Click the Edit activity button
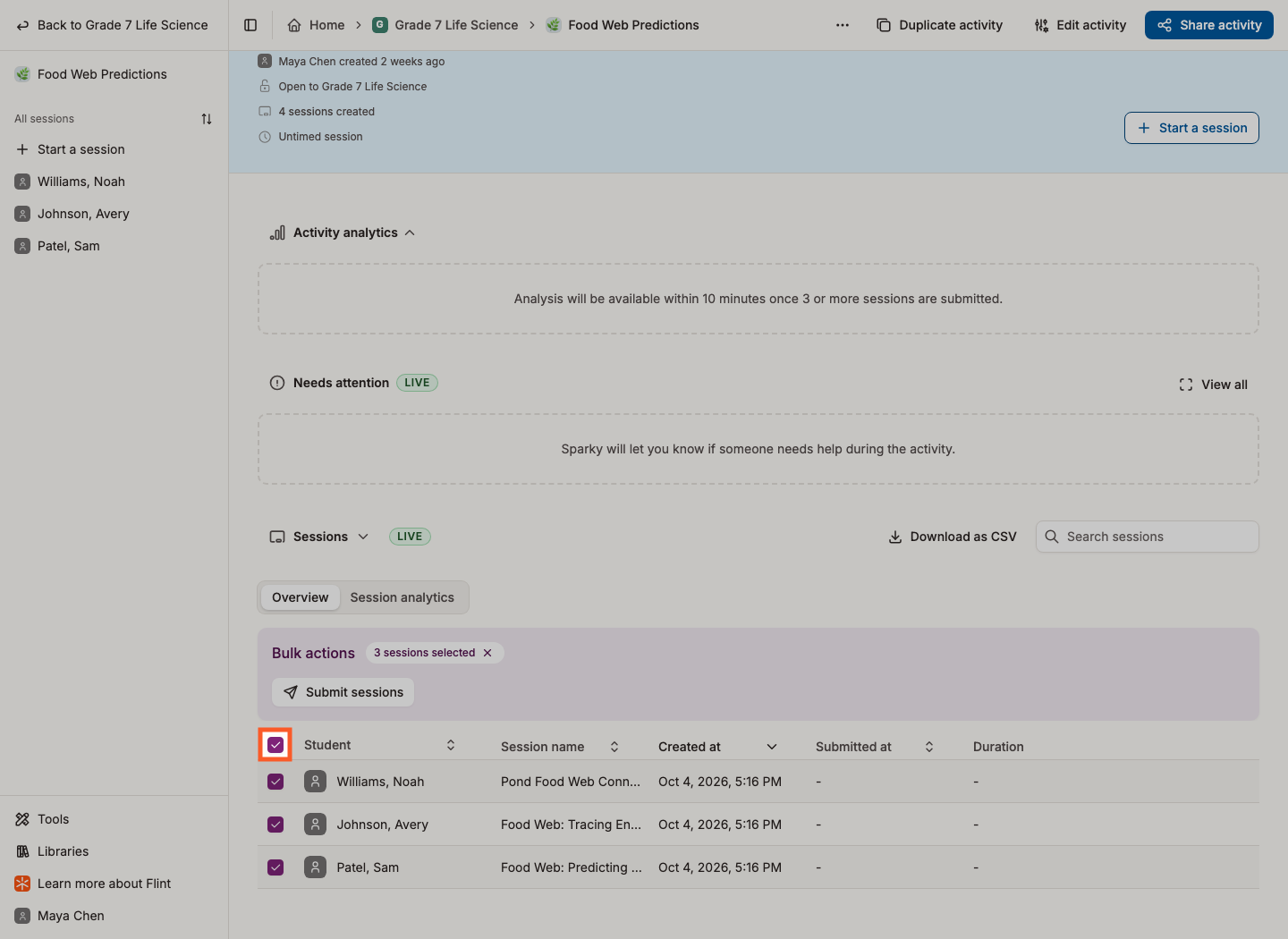Viewport: 1288px width, 939px height. 1080,25
